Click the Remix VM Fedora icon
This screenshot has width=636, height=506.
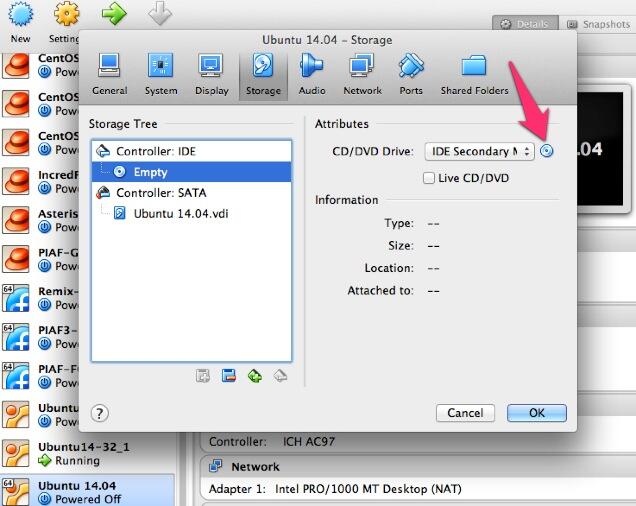pos(16,298)
